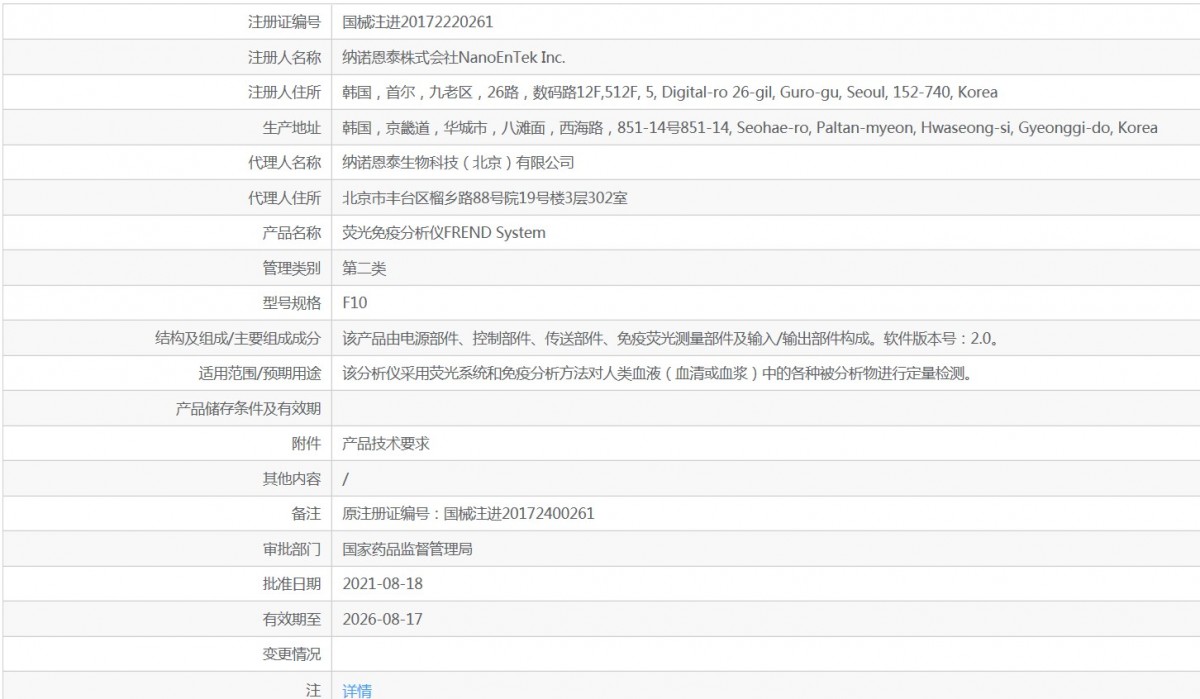Click the 代理人名称 label
This screenshot has height=699, width=1200.
coord(284,162)
